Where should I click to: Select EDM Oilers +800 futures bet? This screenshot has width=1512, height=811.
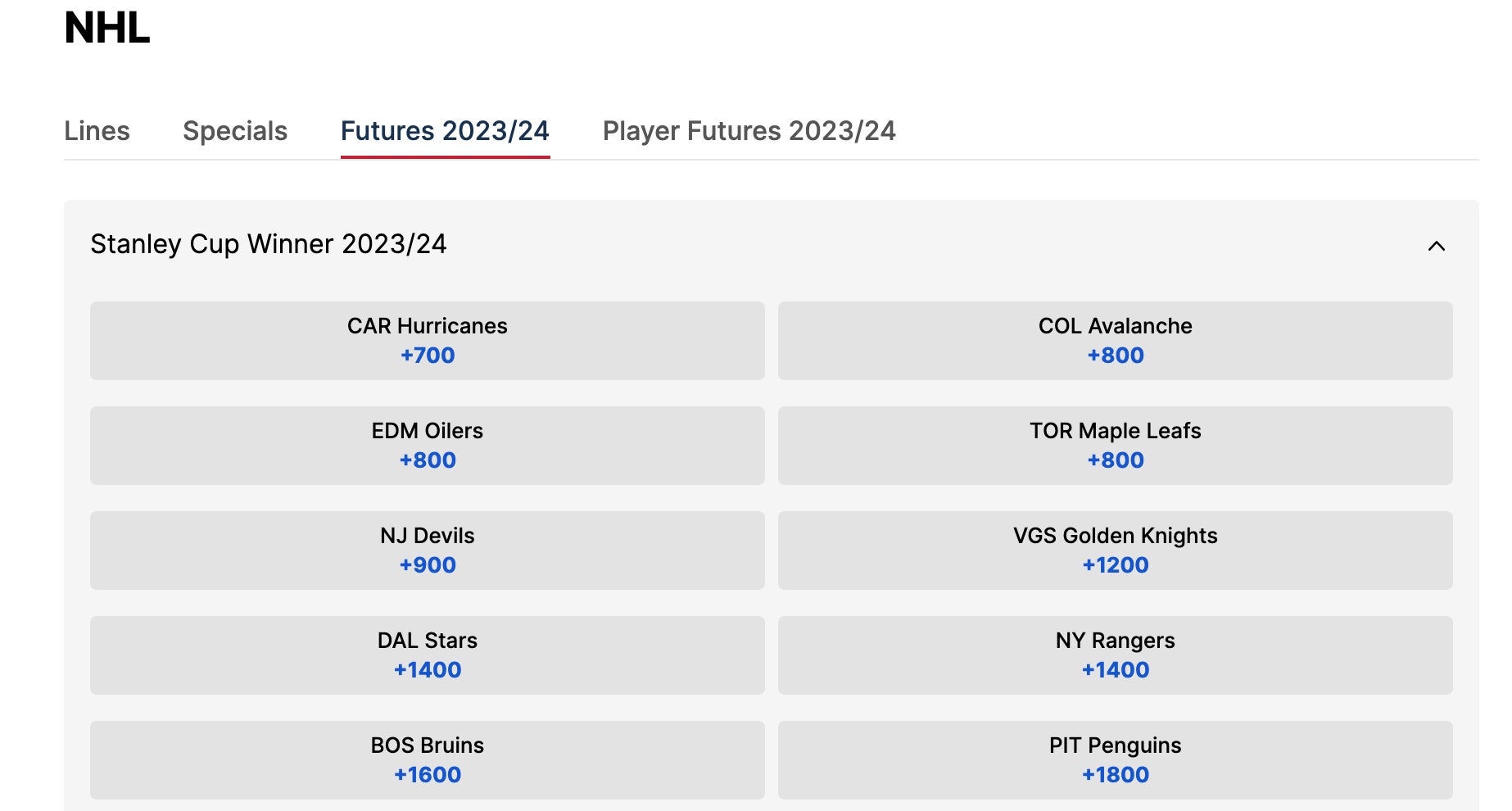[x=427, y=445]
